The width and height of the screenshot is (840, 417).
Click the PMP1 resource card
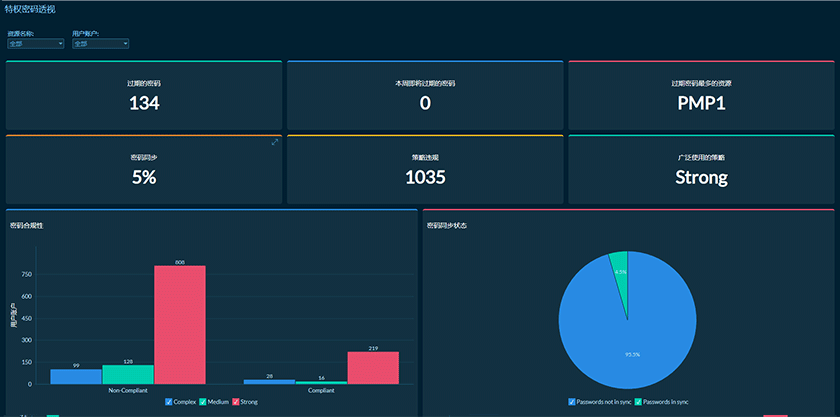[701, 95]
